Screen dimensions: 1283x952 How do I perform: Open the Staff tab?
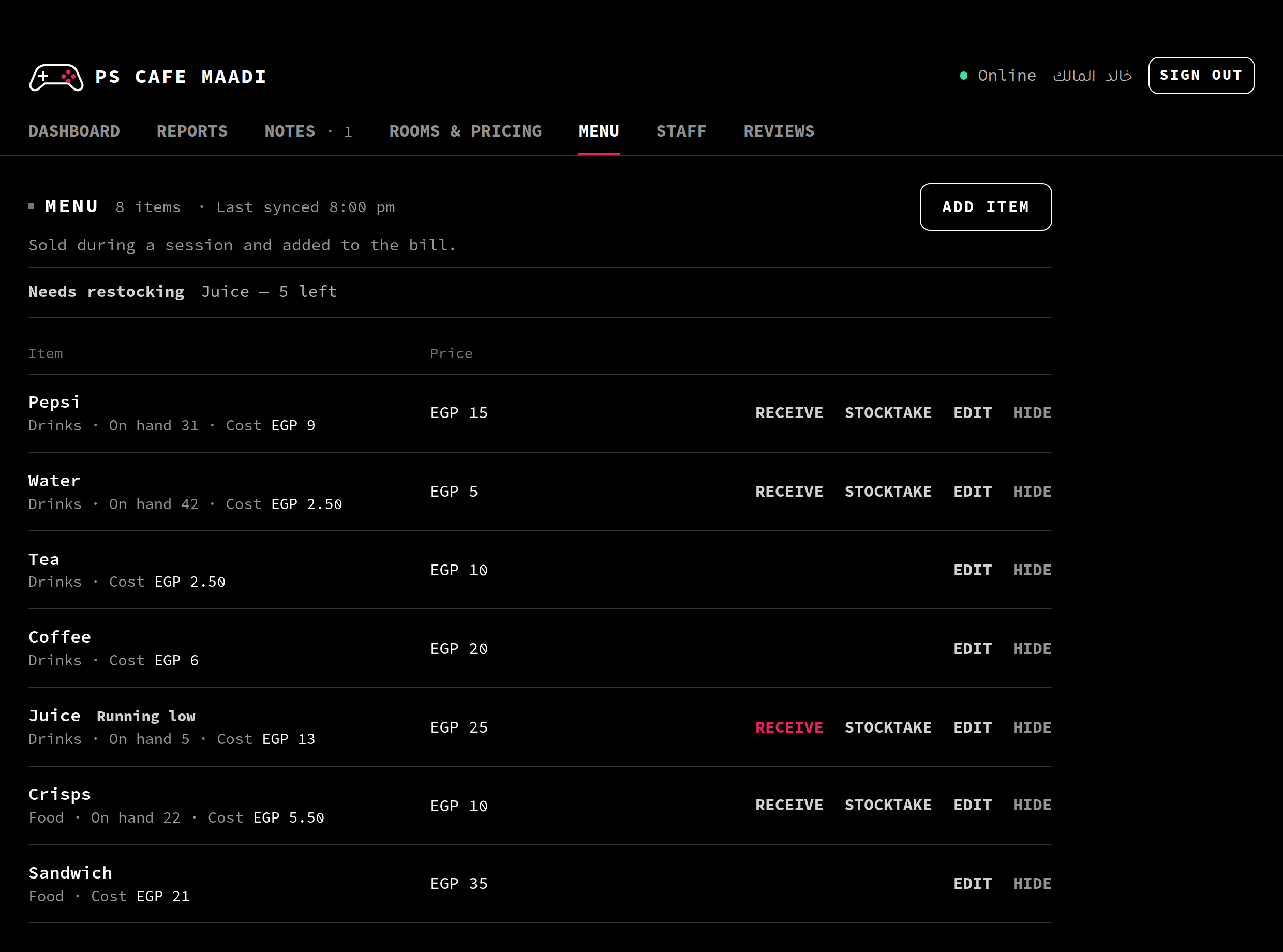681,131
